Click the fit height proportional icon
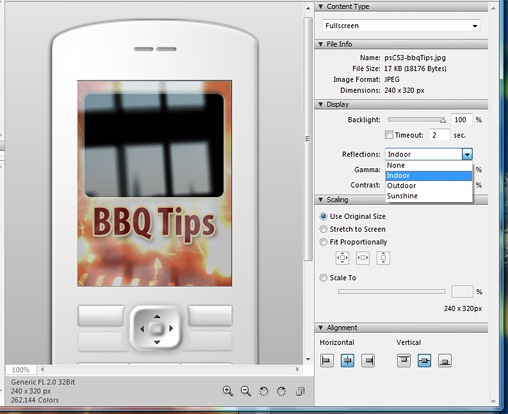The height and width of the screenshot is (414, 508). (x=383, y=258)
